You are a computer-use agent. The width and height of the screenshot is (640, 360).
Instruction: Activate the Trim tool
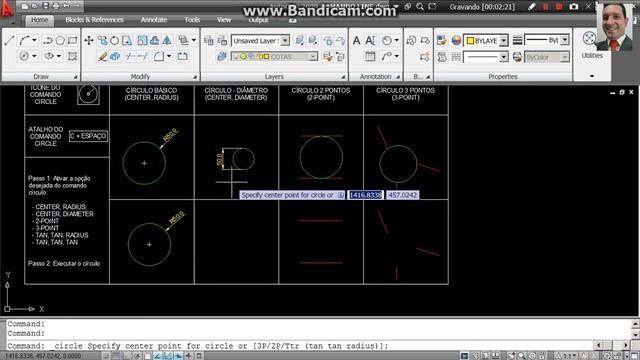[x=130, y=56]
